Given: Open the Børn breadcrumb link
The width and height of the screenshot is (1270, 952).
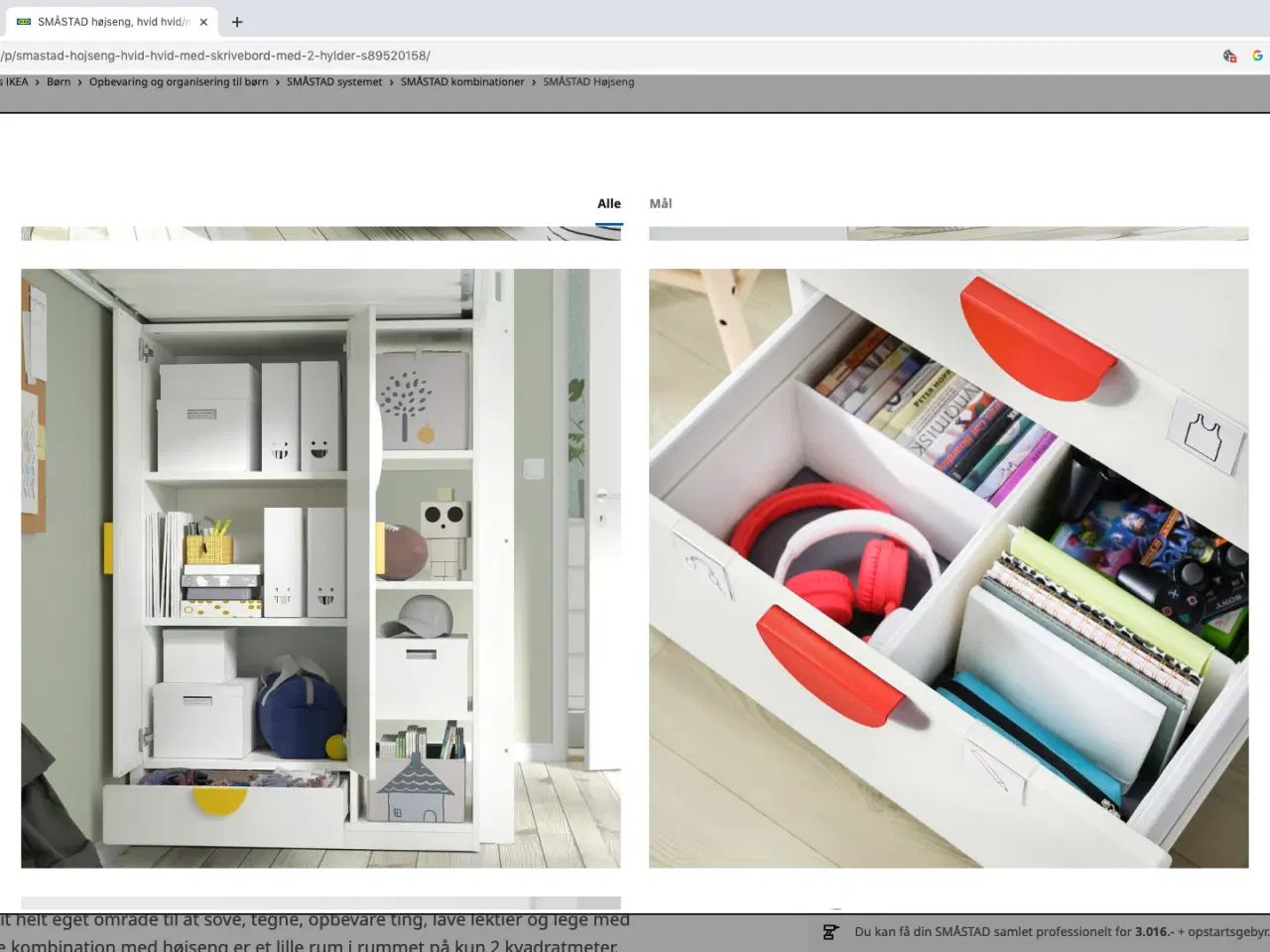Looking at the screenshot, I should point(59,81).
